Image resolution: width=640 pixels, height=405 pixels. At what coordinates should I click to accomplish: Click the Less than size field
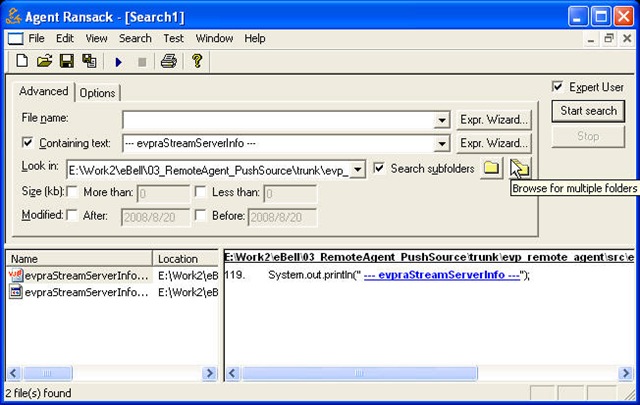pos(290,194)
